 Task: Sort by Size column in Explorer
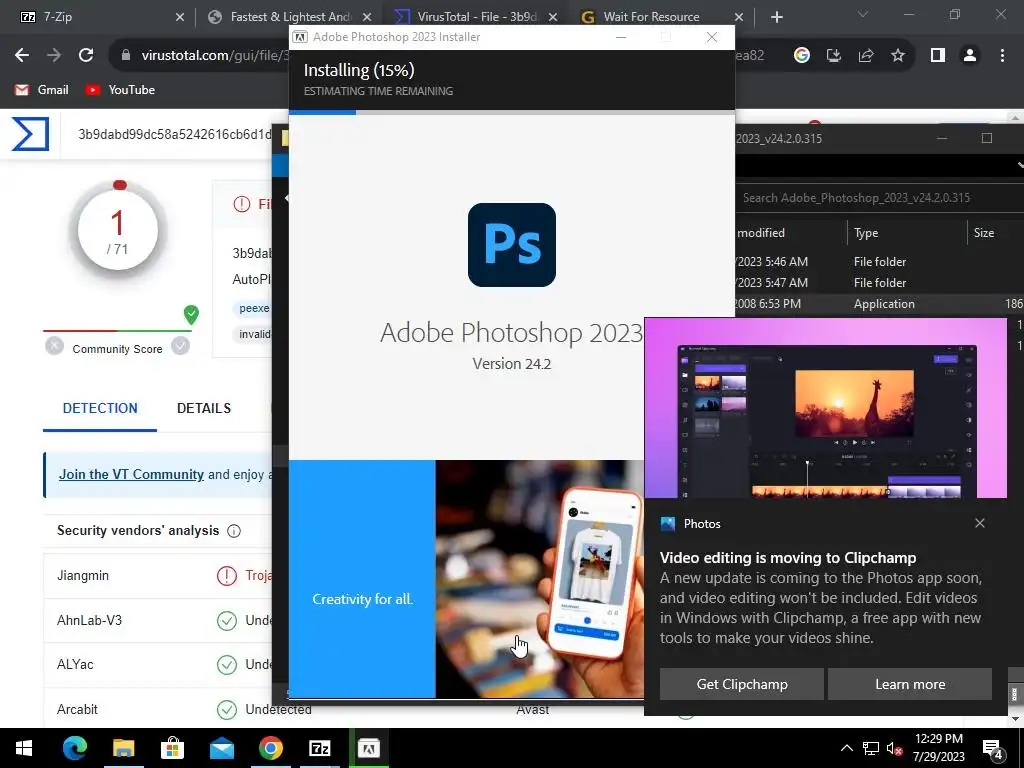point(984,233)
